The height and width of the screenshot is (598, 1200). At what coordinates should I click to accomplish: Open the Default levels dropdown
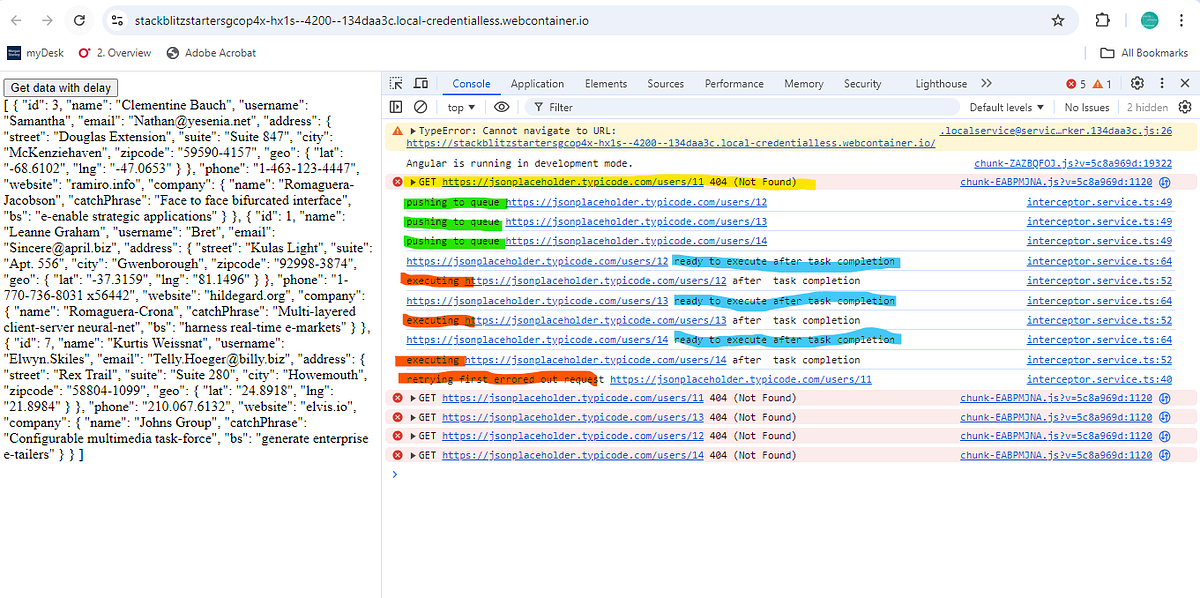1006,107
